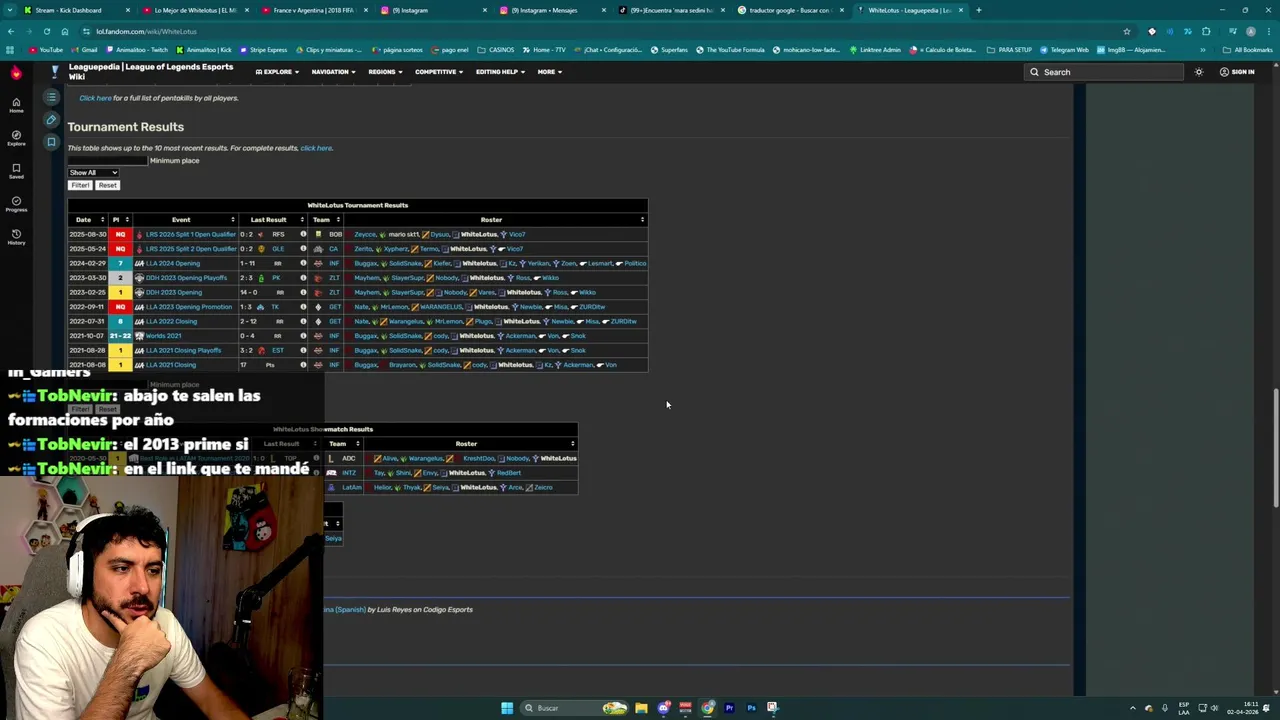The image size is (1280, 720).
Task: Open Fandom Home sidebar icon
Action: (16, 105)
